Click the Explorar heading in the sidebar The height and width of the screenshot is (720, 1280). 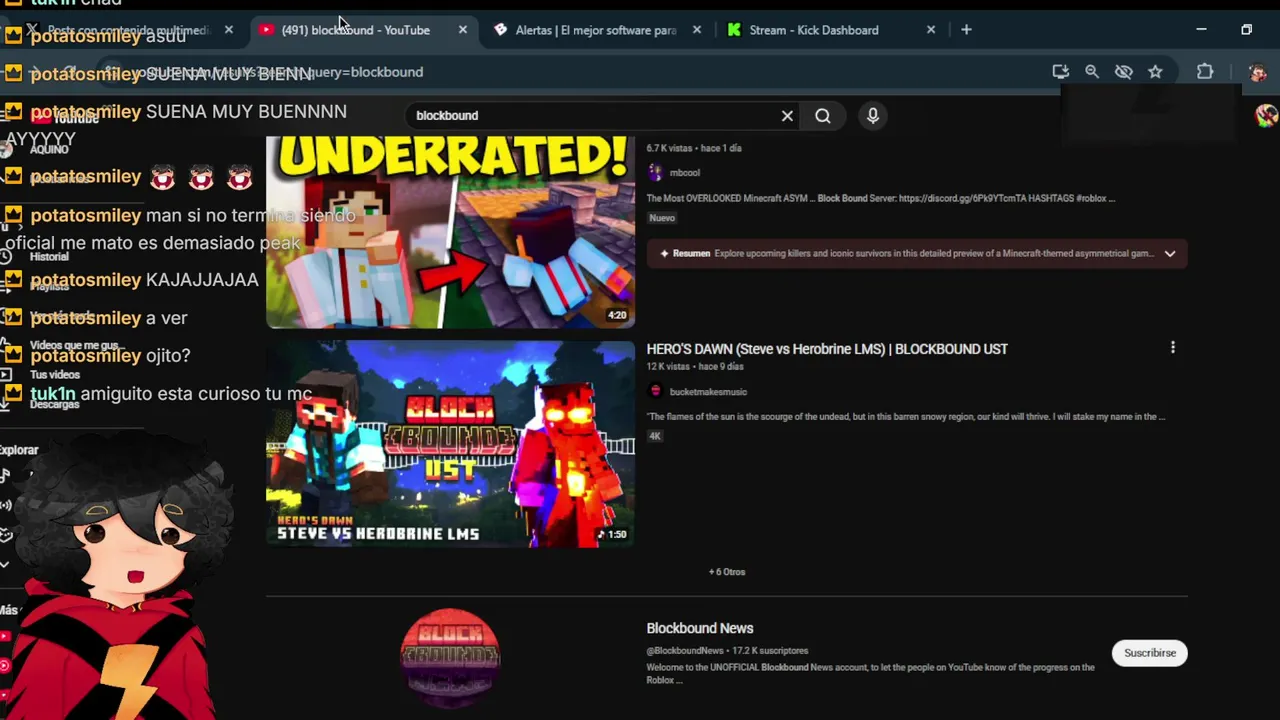(x=19, y=450)
